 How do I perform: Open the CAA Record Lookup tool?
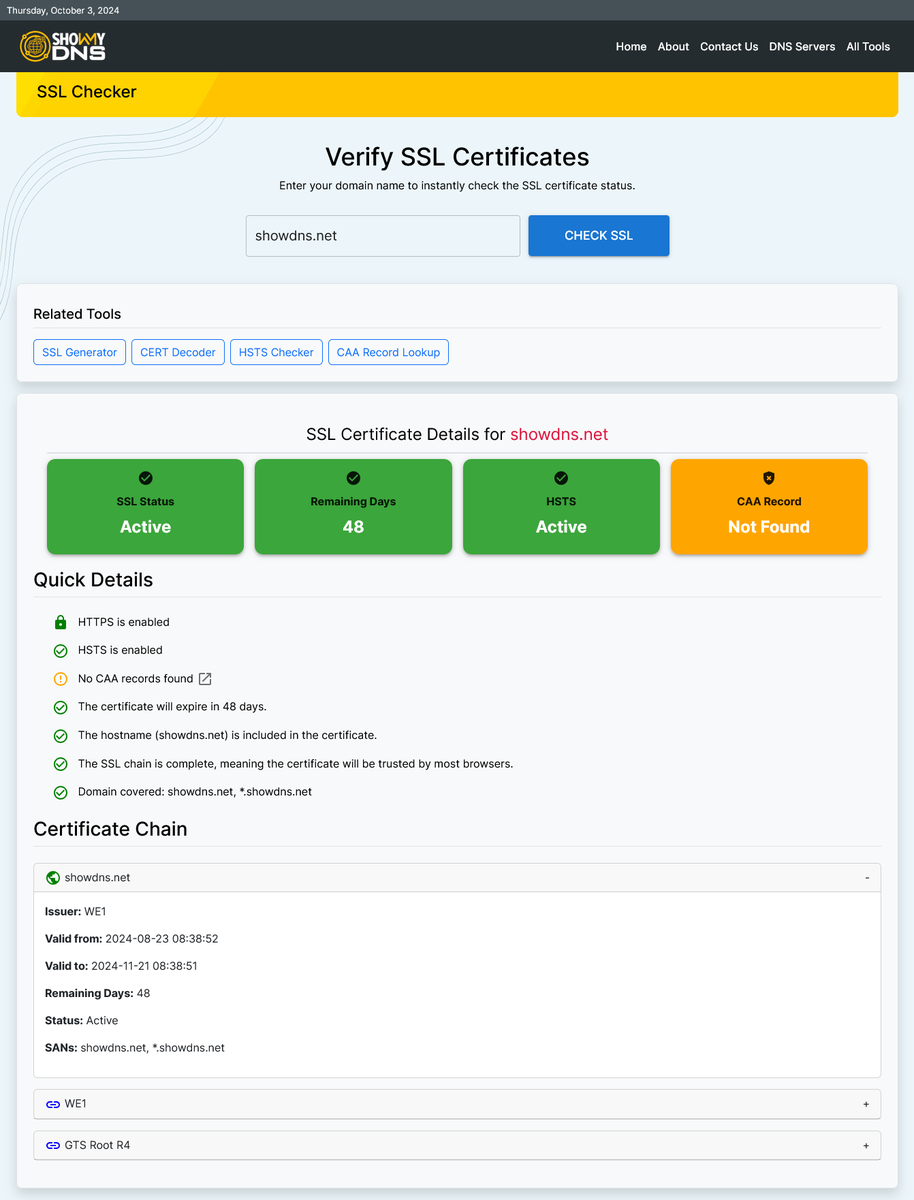pos(388,352)
